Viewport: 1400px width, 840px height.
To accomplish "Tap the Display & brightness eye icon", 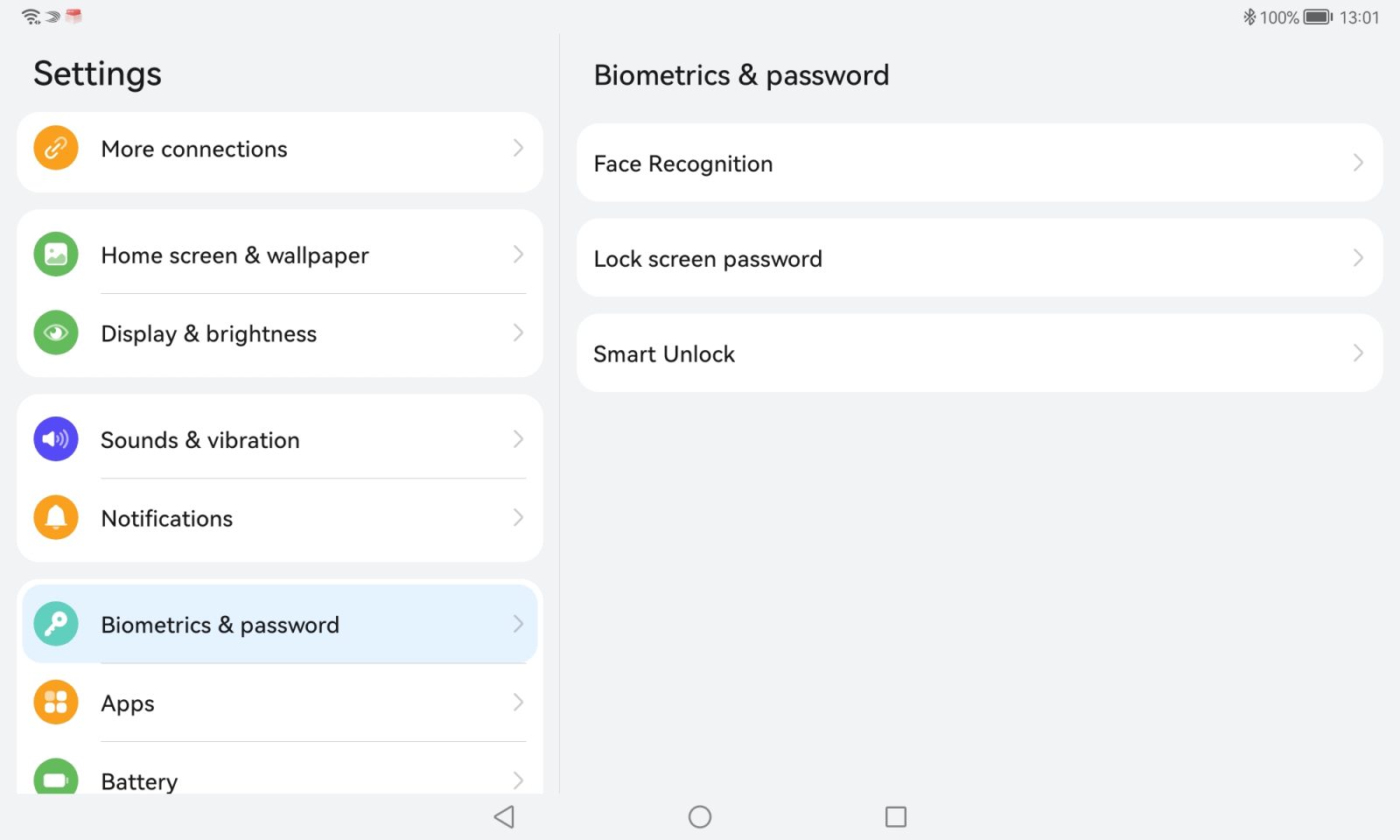I will point(56,333).
